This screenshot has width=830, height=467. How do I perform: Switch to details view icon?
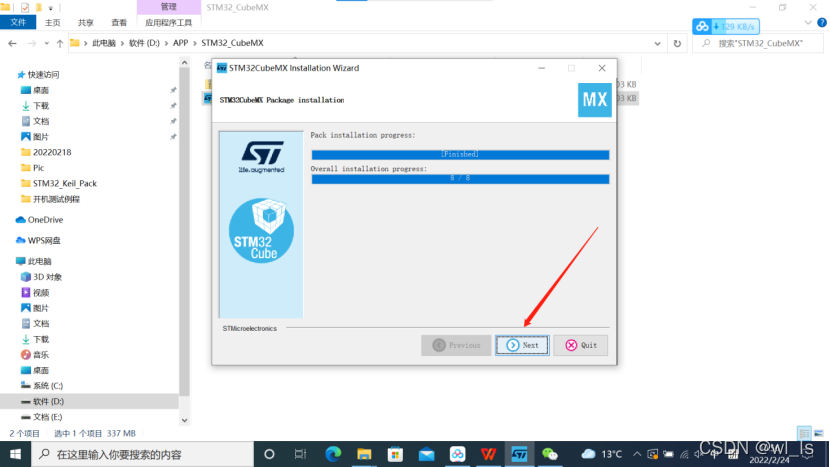(804, 433)
